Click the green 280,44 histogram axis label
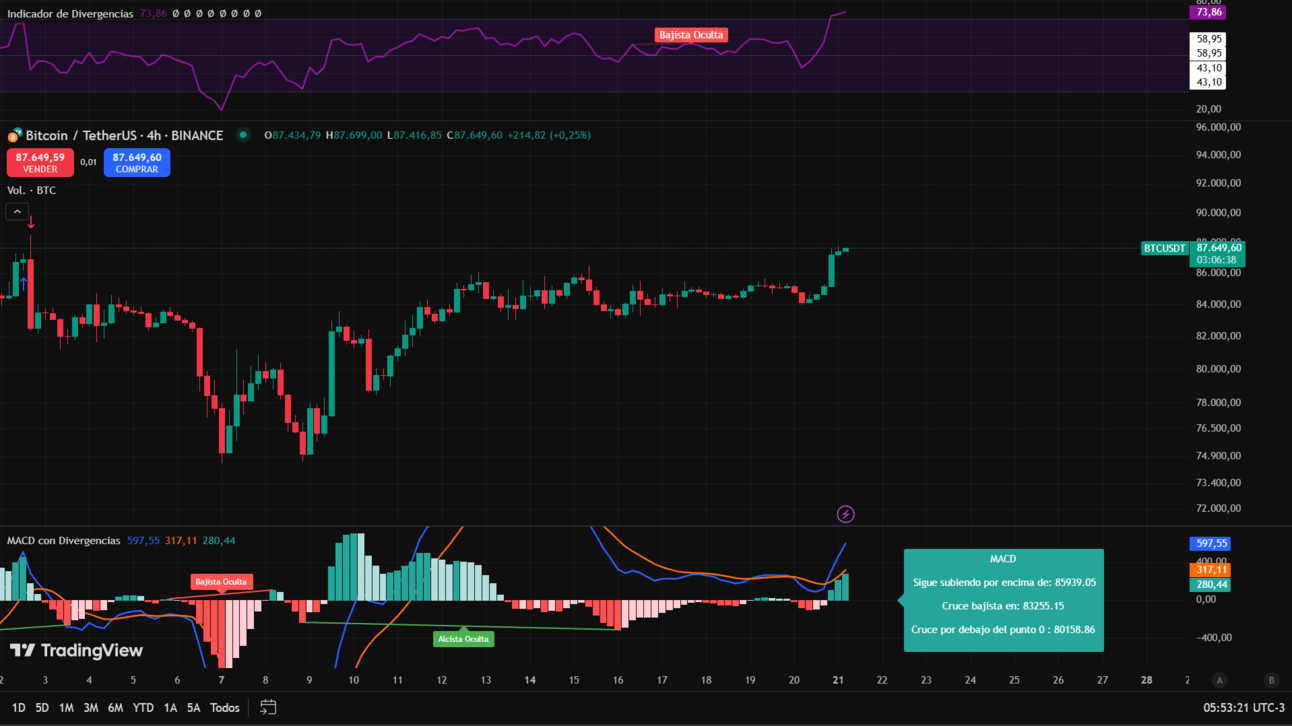Viewport: 1292px width, 726px height. click(x=1210, y=585)
